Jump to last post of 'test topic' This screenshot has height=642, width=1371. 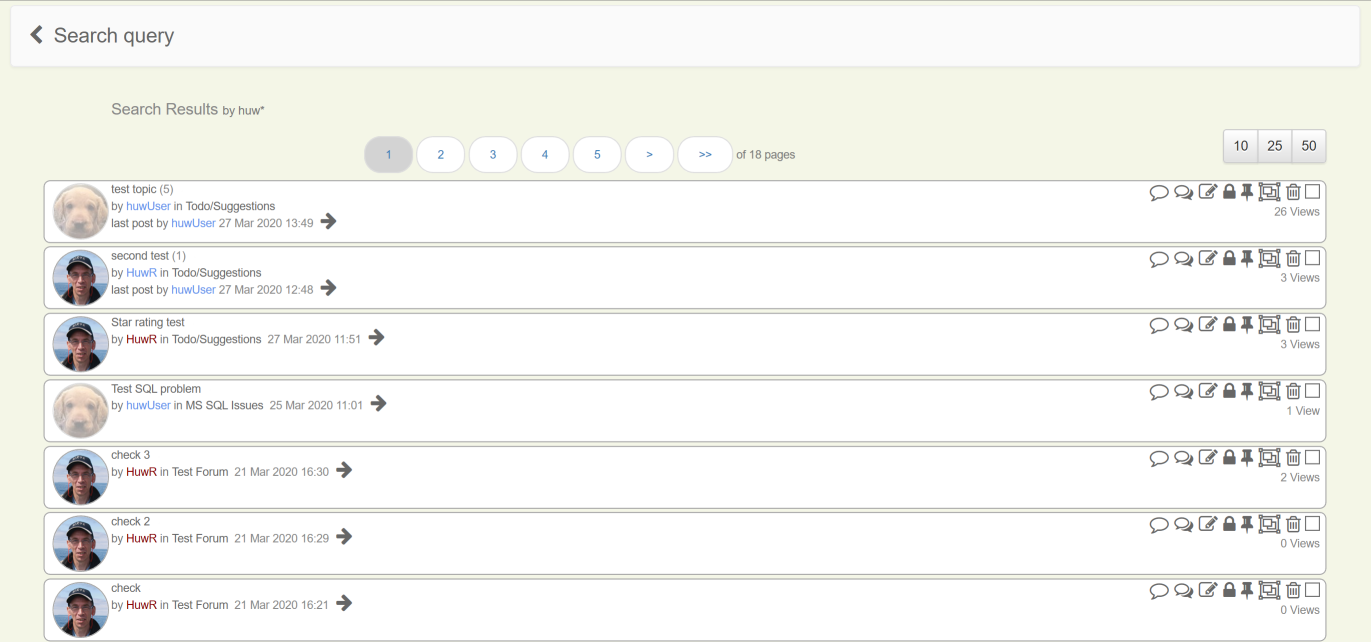coord(328,222)
